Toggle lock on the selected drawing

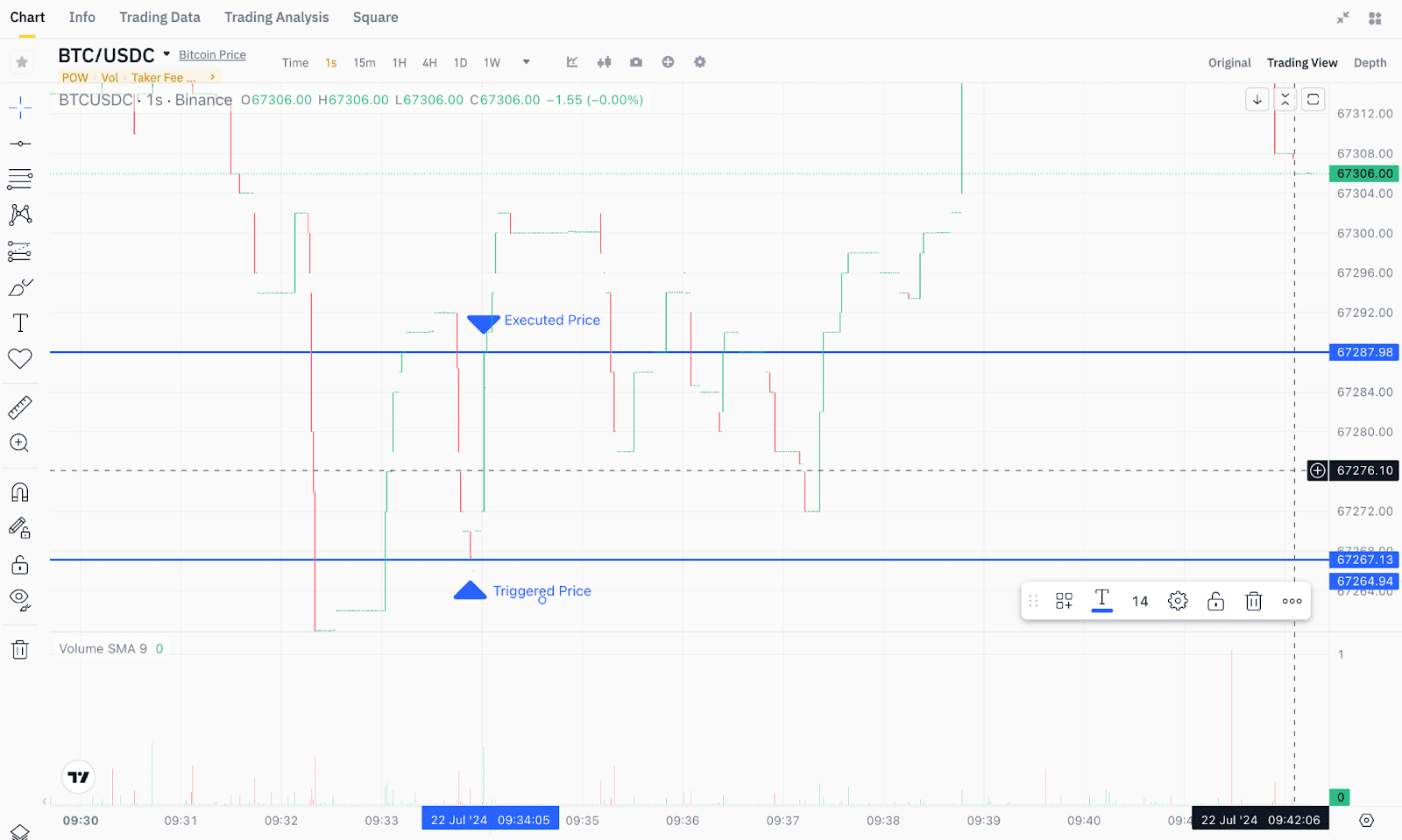1215,601
